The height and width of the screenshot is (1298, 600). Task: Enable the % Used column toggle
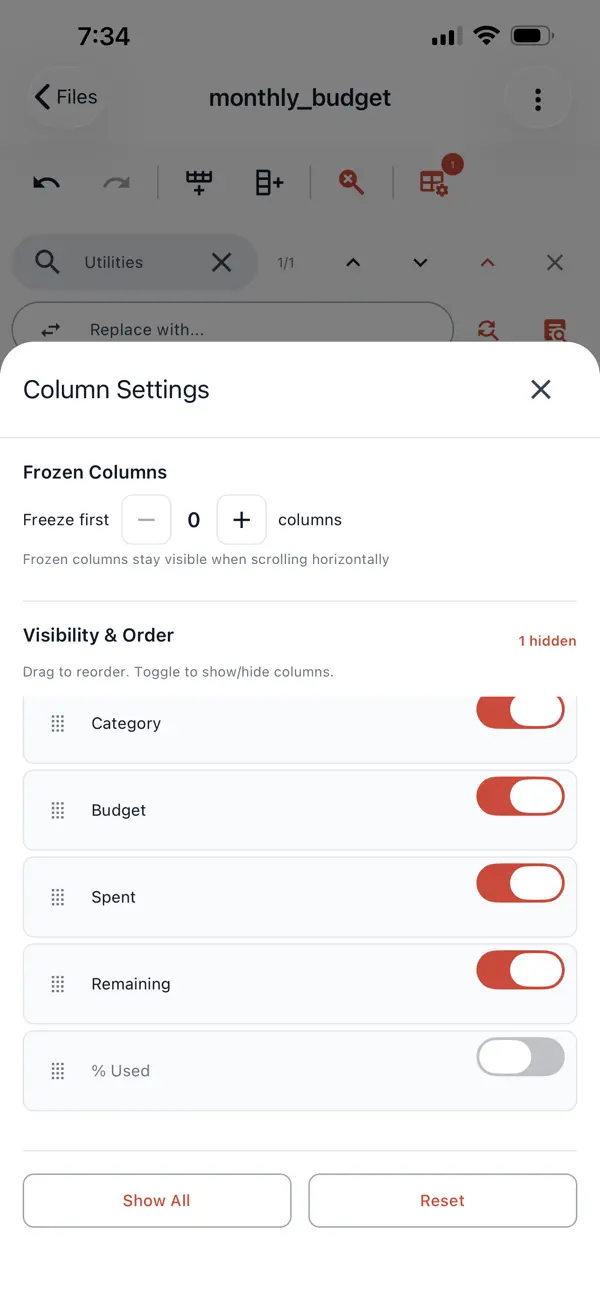point(520,1056)
